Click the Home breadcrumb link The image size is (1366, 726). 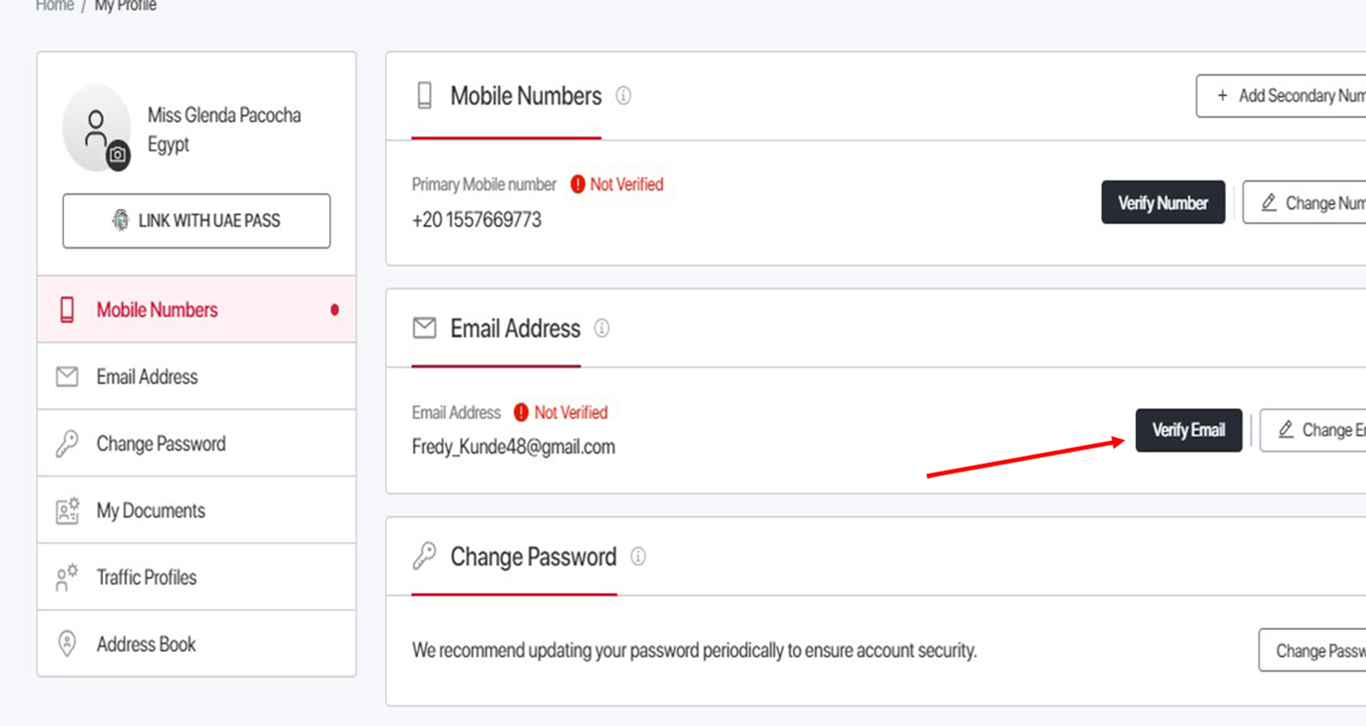point(55,6)
